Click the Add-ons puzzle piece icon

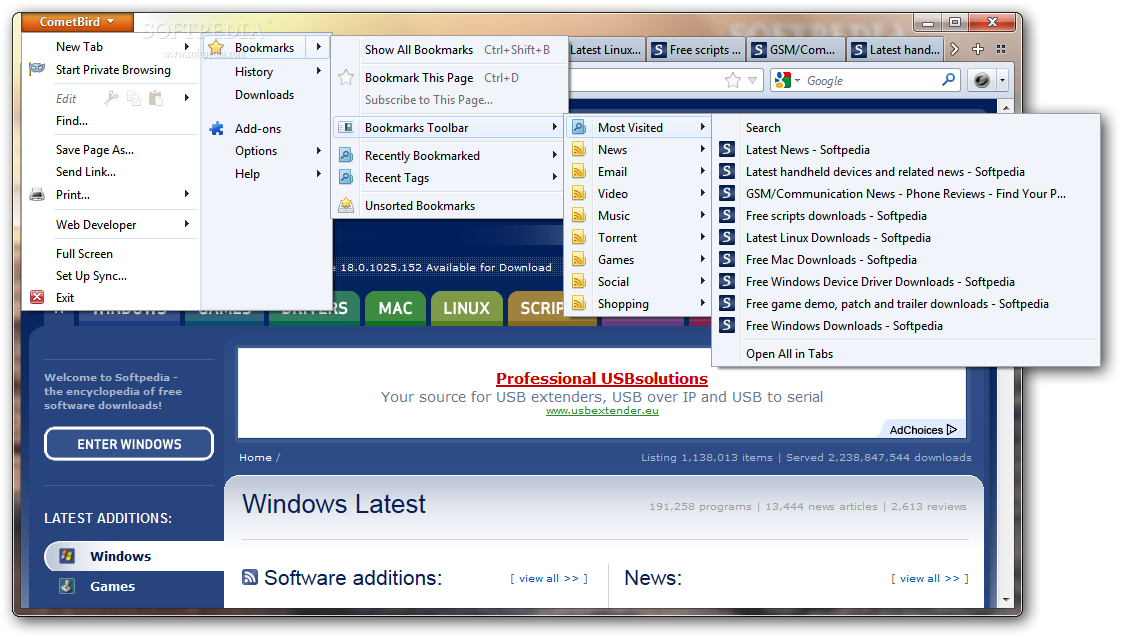point(217,129)
